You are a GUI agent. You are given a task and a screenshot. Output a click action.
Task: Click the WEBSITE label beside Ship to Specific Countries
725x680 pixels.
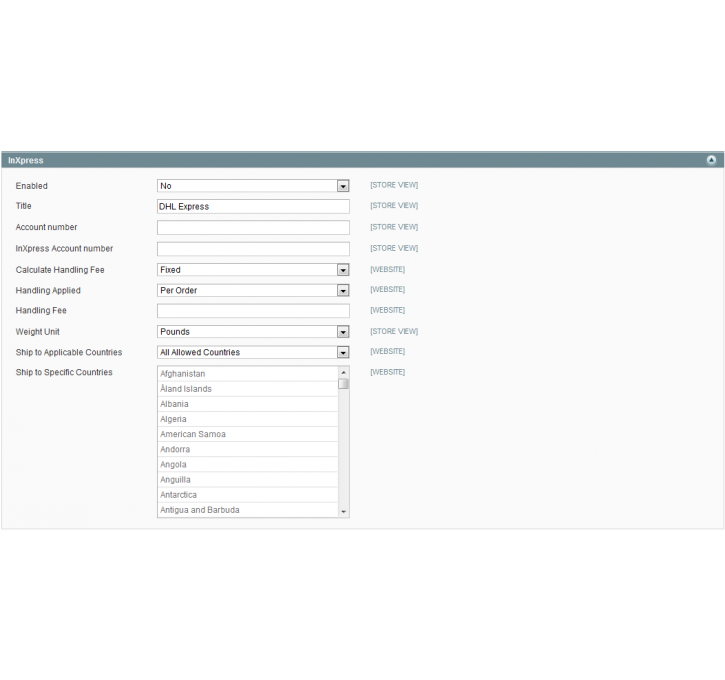[387, 372]
